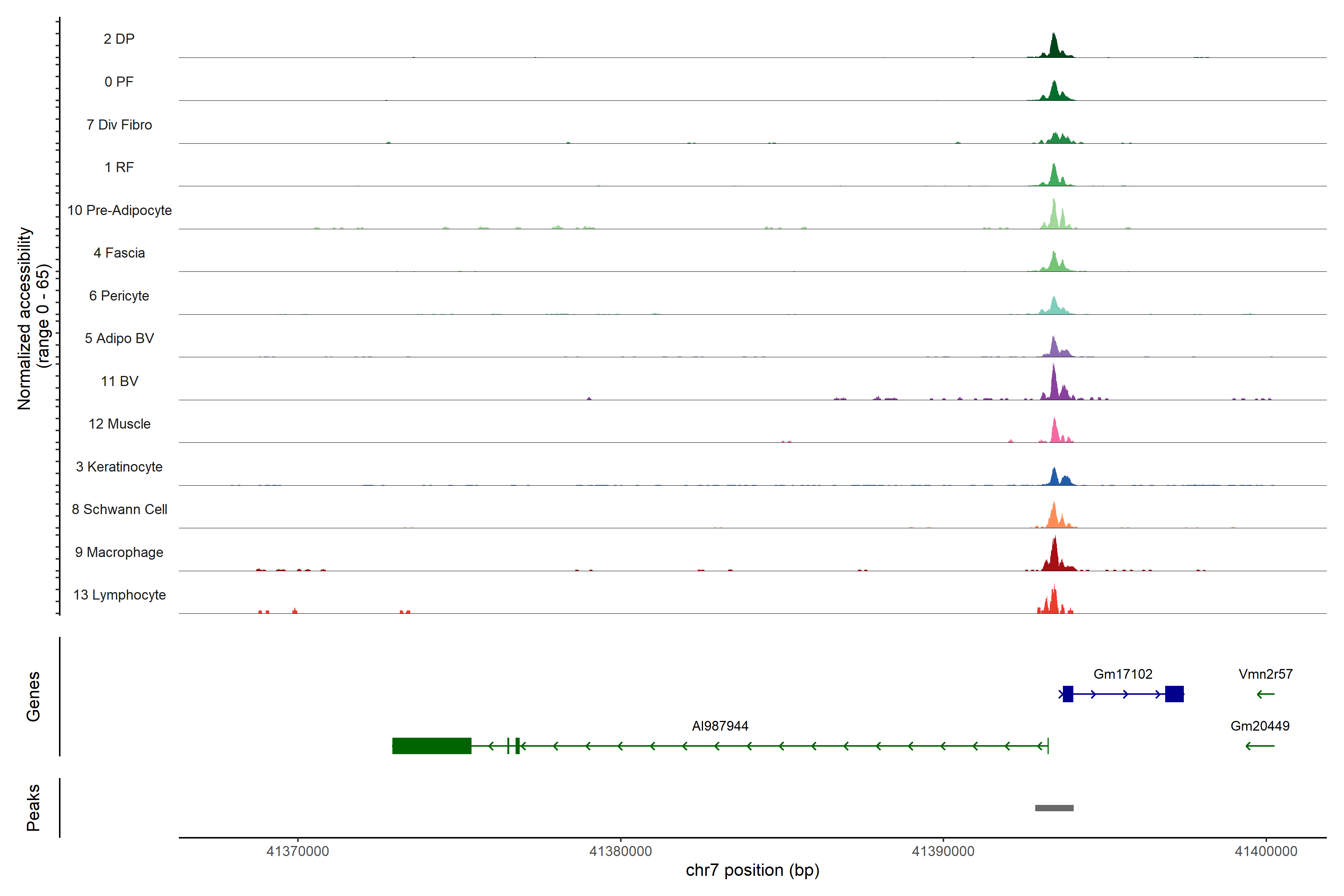
Task: Click the 41370000 x-axis tick label
Action: coord(298,852)
